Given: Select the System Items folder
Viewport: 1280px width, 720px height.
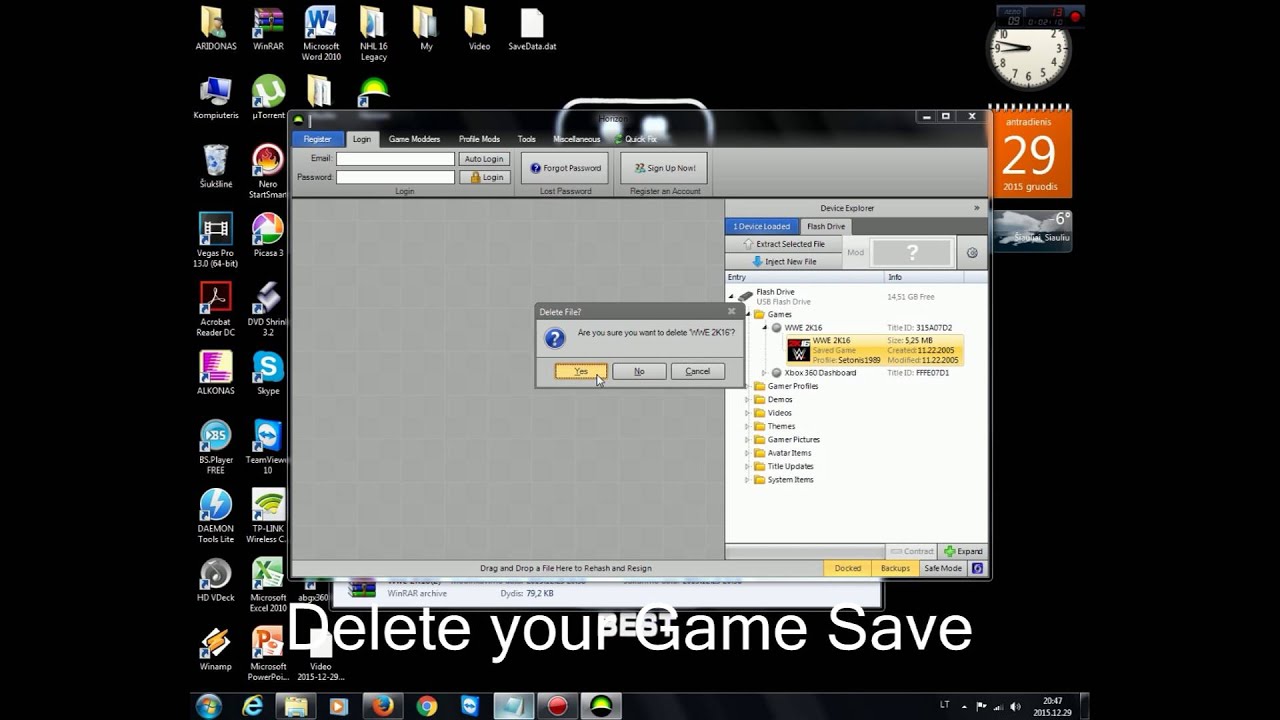Looking at the screenshot, I should click(790, 480).
